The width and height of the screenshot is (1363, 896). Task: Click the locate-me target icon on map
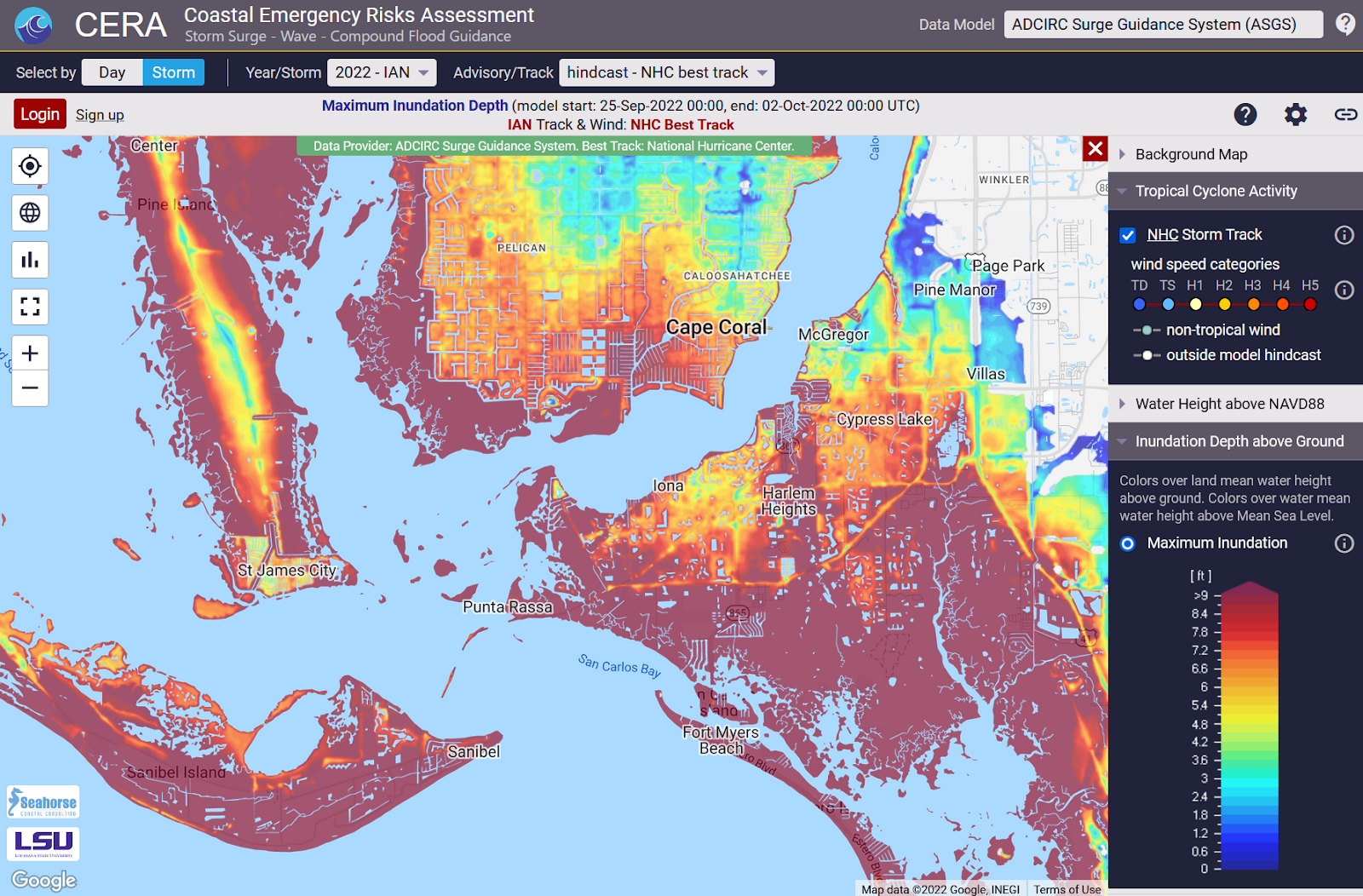[30, 166]
